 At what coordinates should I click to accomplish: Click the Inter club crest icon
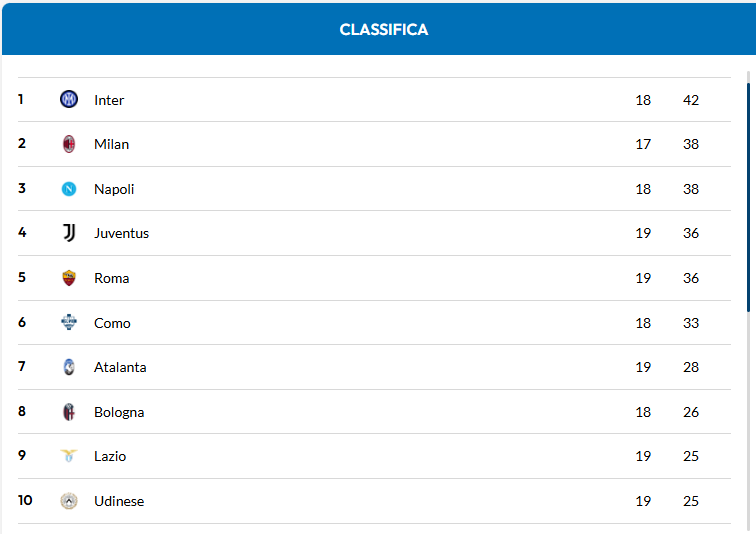69,99
